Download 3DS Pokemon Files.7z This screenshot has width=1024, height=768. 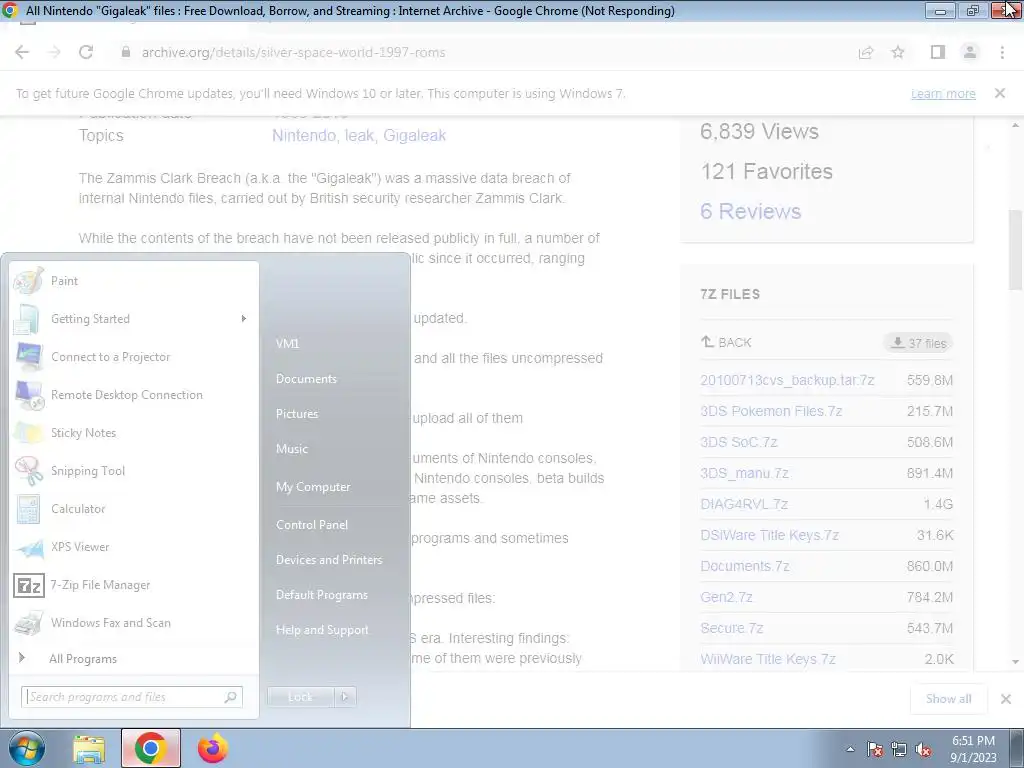[771, 411]
